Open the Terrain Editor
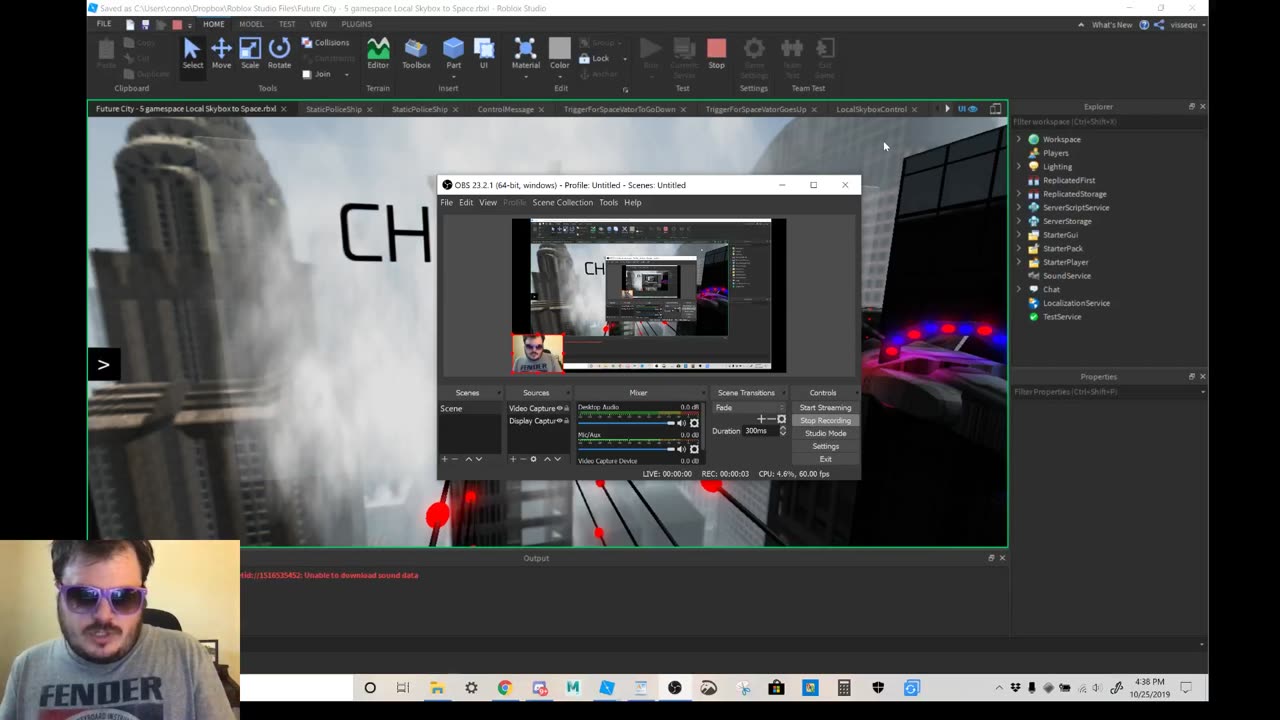1280x720 pixels. [378, 53]
